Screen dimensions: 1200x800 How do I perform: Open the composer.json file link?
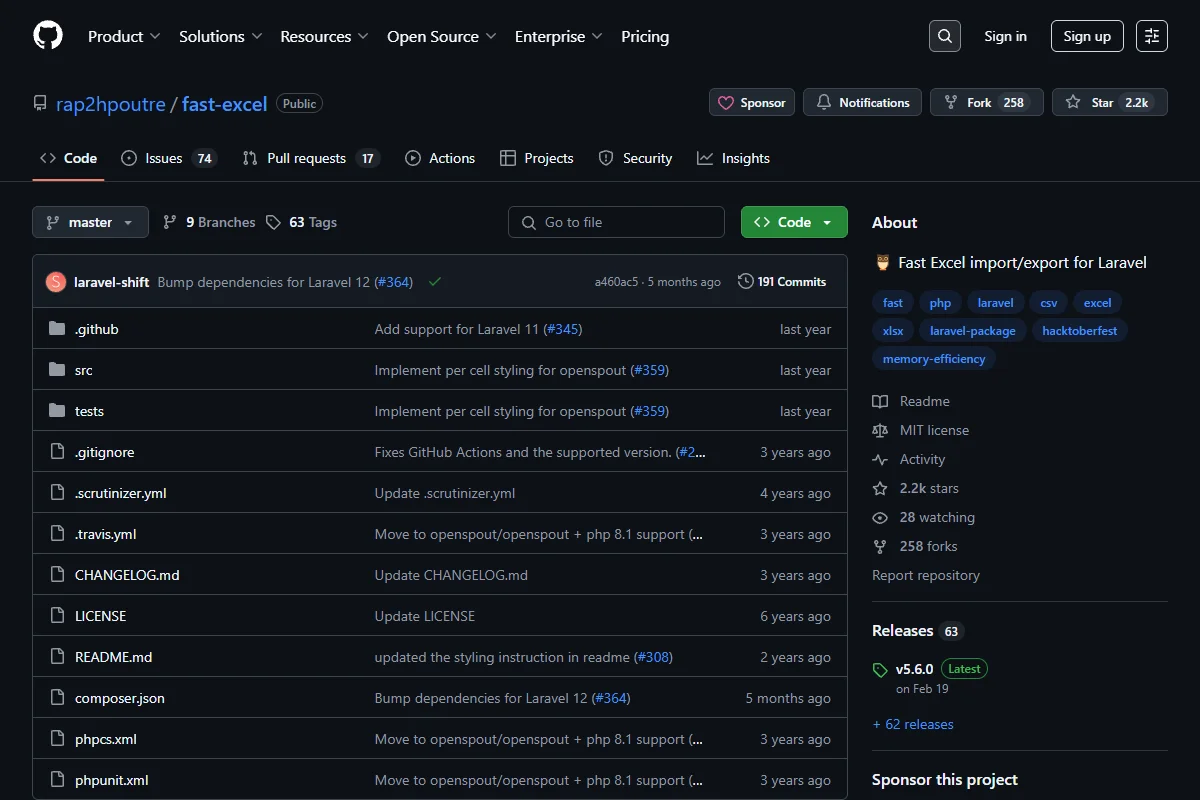pos(120,698)
